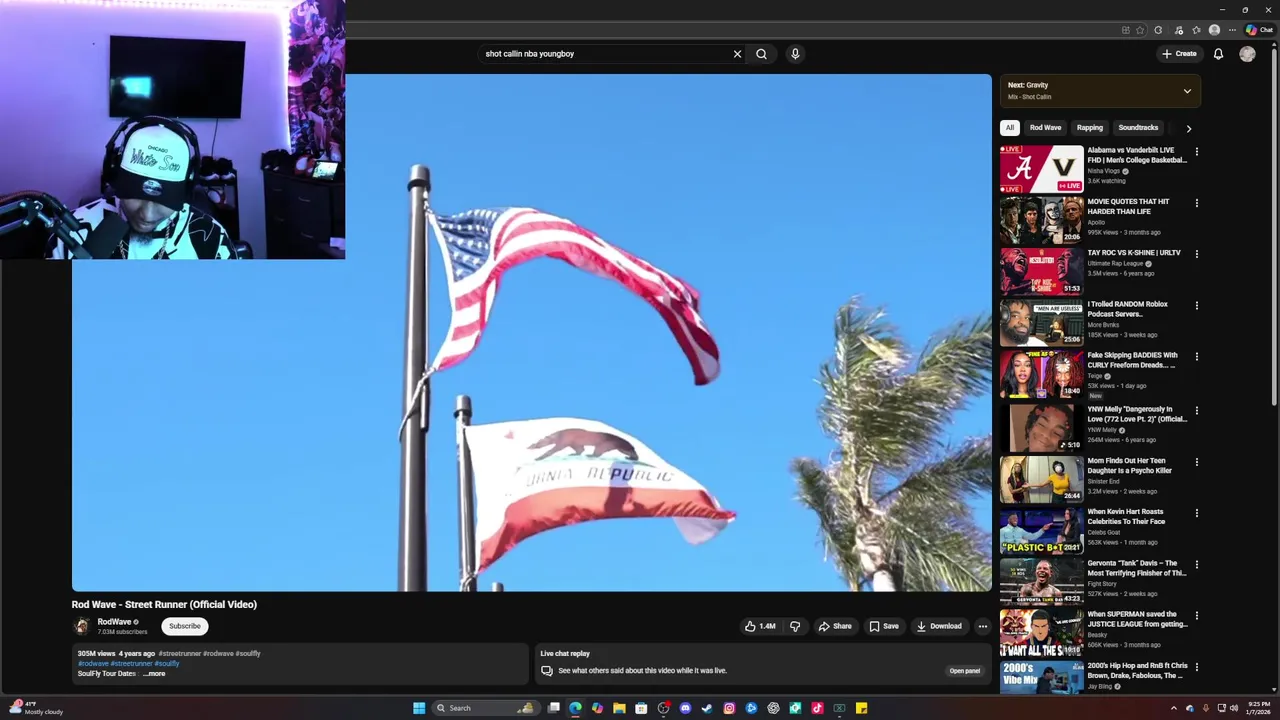Share the Rod Wave video

click(x=835, y=626)
